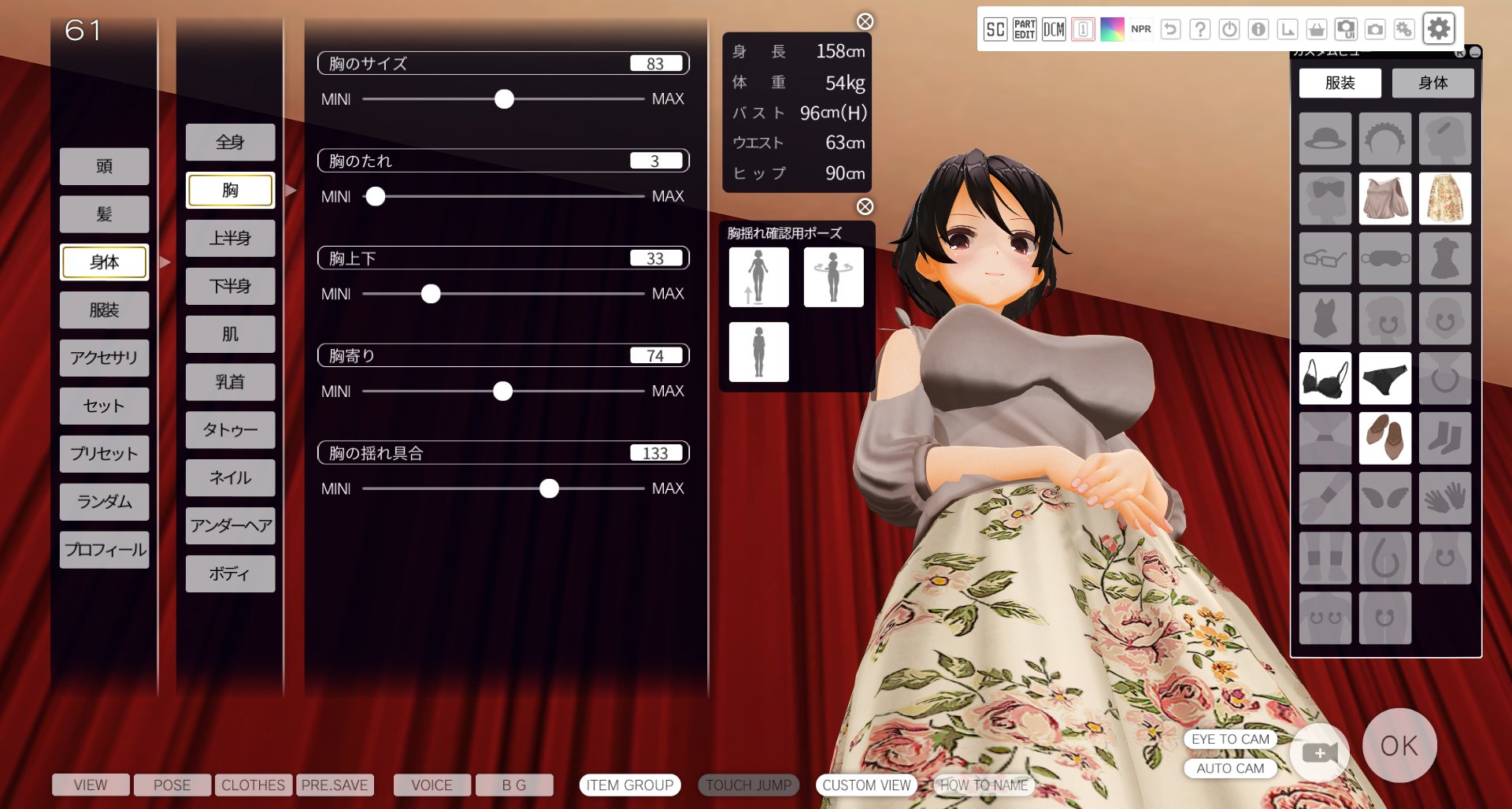
Task: Open ITEM GROUP at the bottom
Action: (629, 785)
